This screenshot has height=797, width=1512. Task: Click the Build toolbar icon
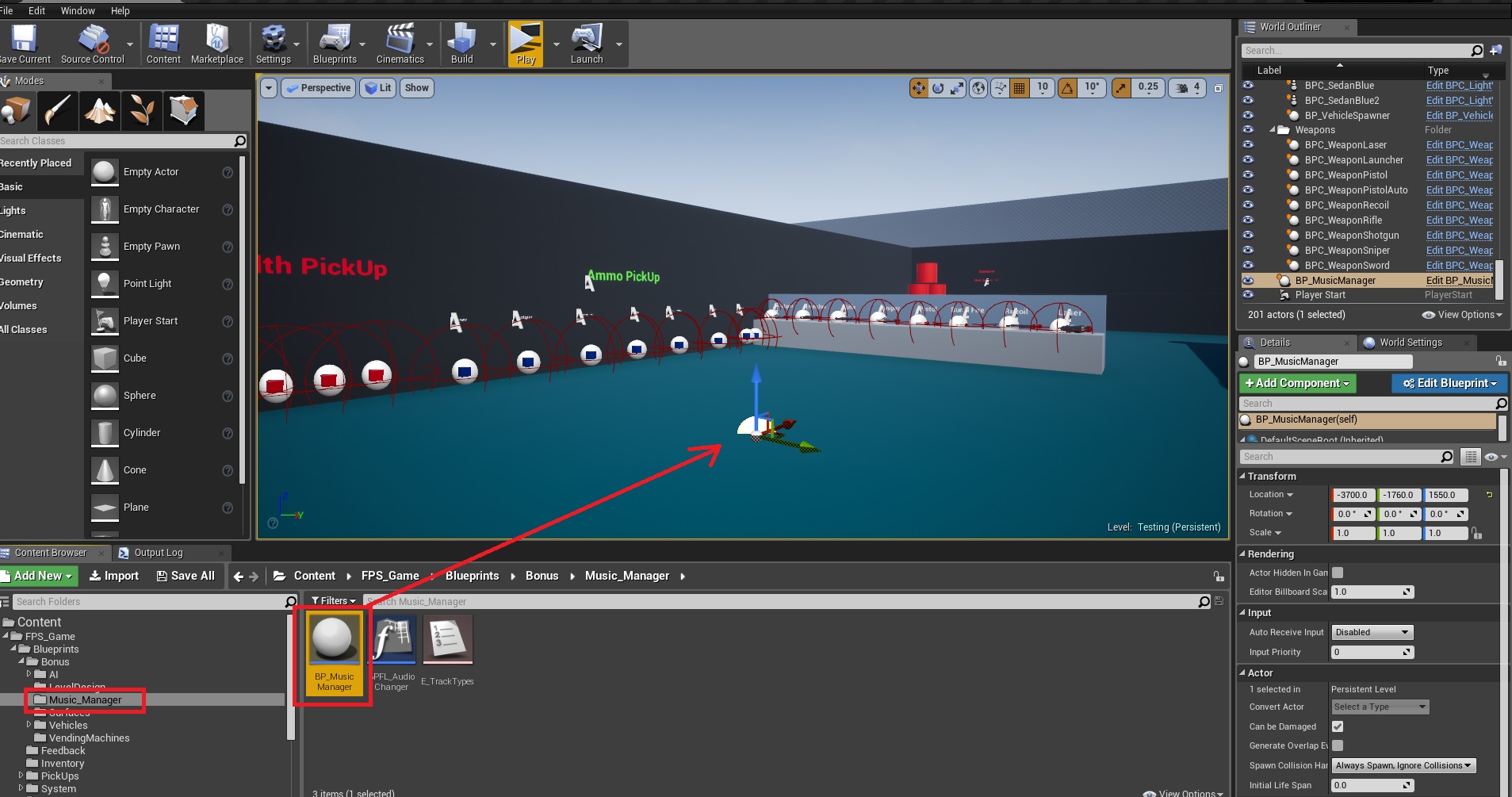tap(461, 44)
